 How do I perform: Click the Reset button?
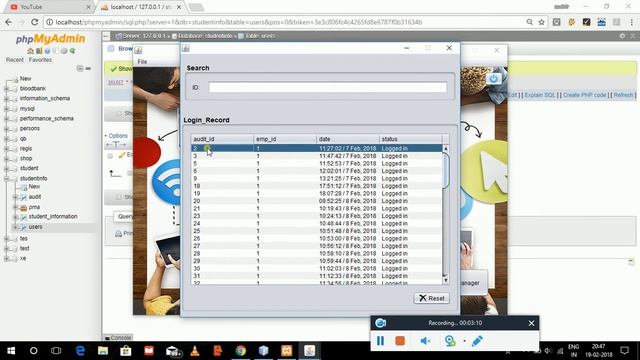pos(431,298)
